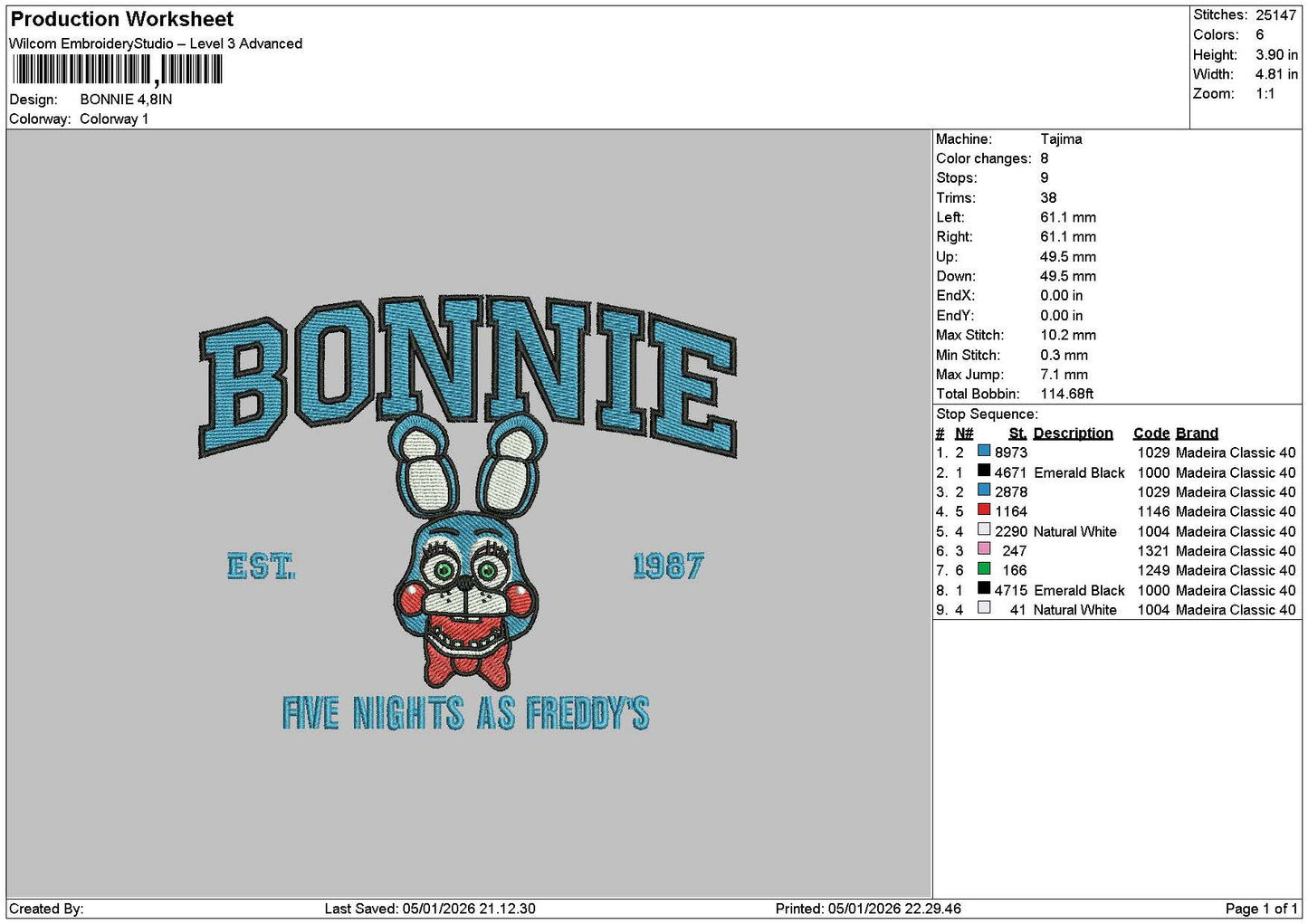The width and height of the screenshot is (1308, 924).
Task: Click the Total Bobbin value '114.68ft'
Action: point(1067,395)
